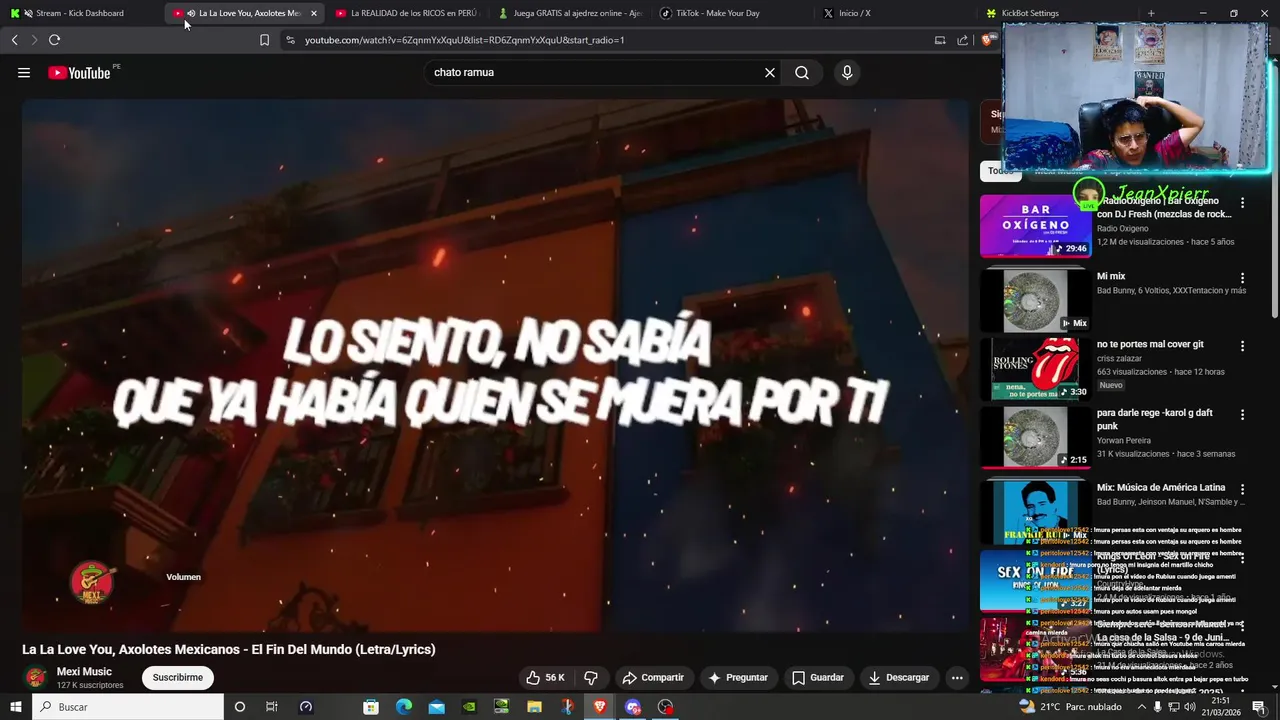Open notification center on the taskbar
Image resolution: width=1280 pixels, height=720 pixels.
1259,707
